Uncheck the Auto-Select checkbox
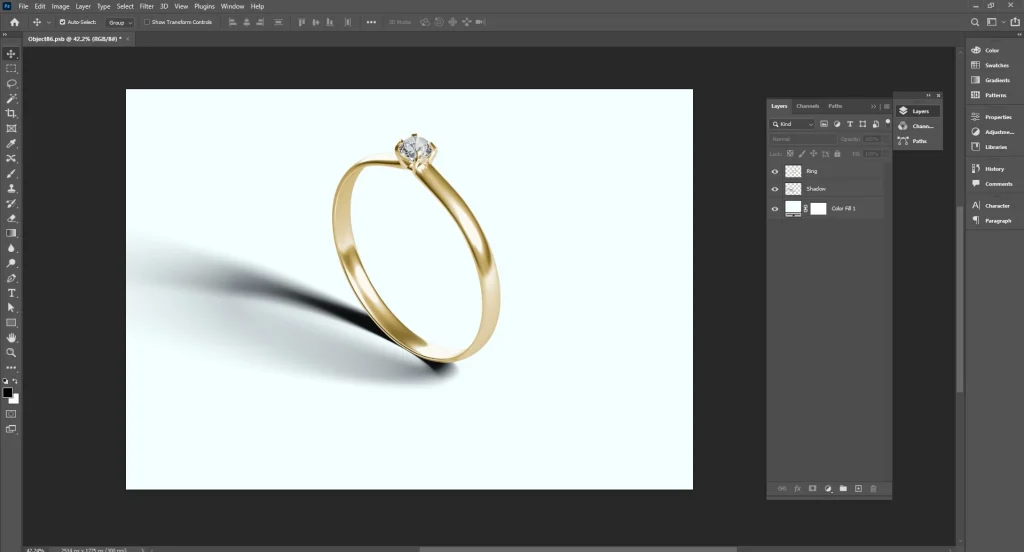This screenshot has width=1024, height=552. (x=63, y=22)
